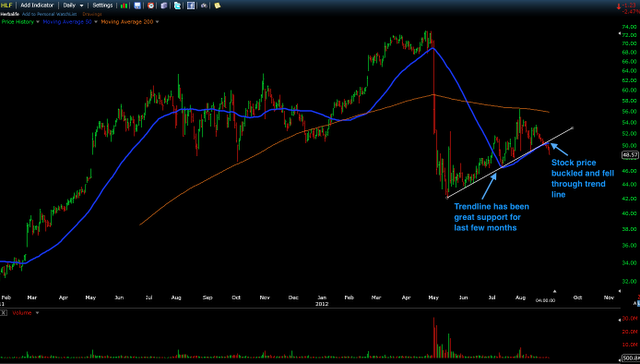Click the 32.00 price axis label
Image resolution: width=640 pixels, height=364 pixels.
[630, 281]
